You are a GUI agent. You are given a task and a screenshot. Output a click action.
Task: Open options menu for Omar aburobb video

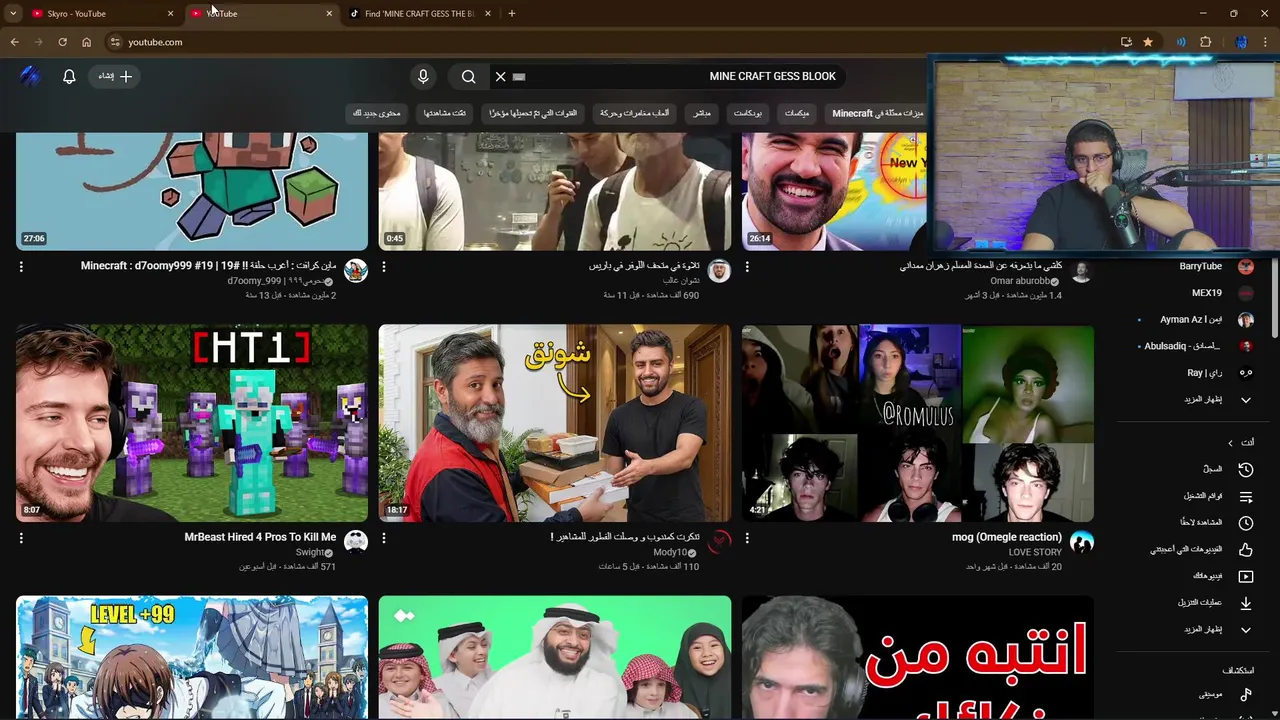click(x=747, y=267)
